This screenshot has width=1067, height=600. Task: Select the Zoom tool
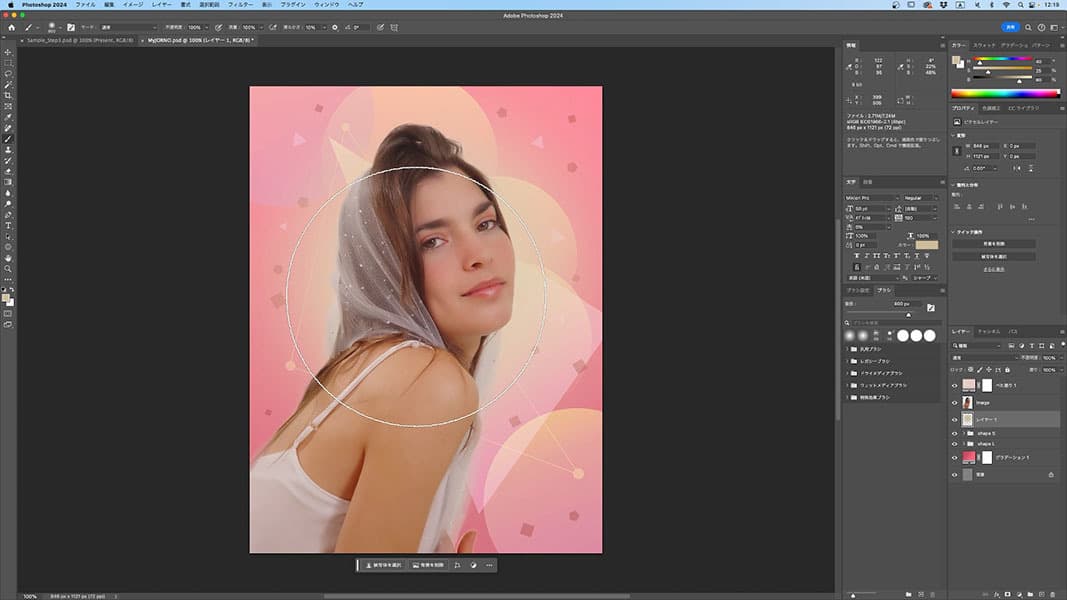point(8,269)
